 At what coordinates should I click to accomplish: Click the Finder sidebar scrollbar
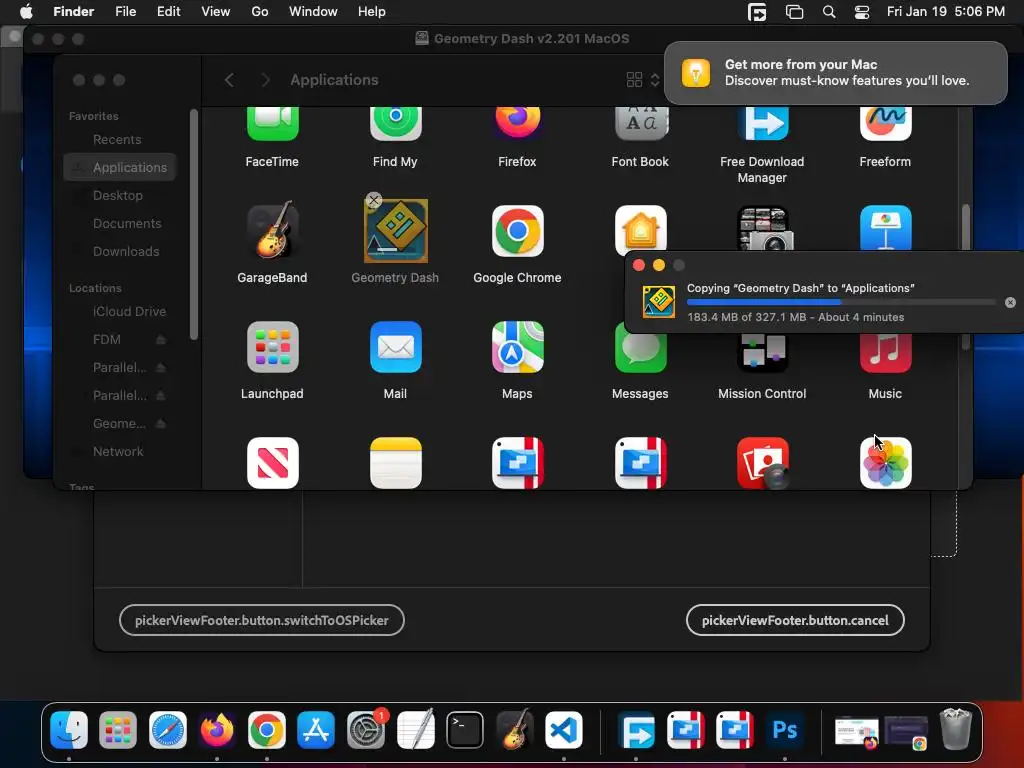click(193, 225)
